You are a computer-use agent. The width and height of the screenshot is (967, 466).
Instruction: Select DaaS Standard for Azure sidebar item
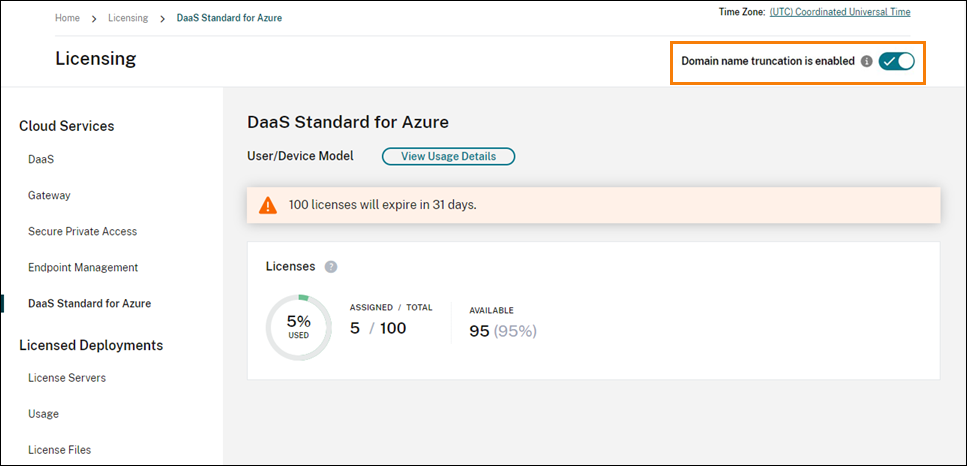89,303
